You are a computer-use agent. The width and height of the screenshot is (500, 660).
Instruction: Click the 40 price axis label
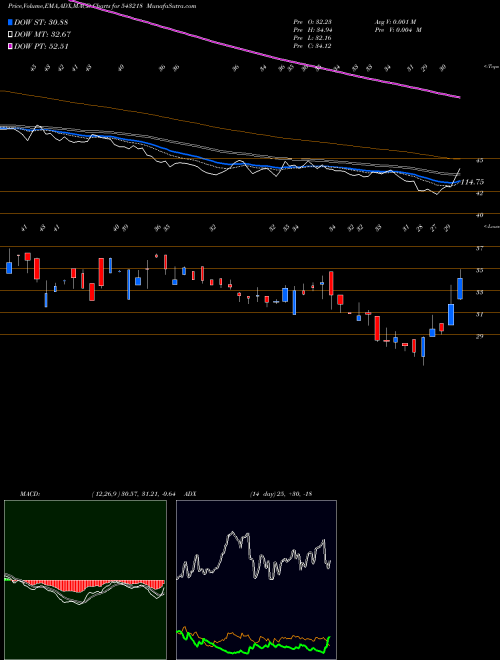(x=479, y=215)
